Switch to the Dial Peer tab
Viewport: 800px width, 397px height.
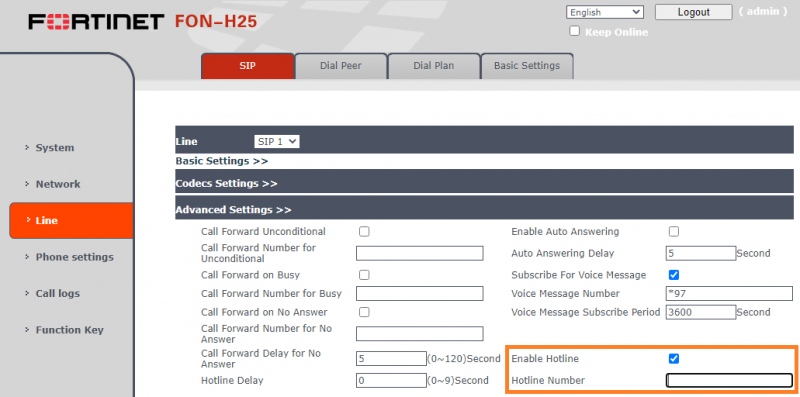[x=341, y=66]
